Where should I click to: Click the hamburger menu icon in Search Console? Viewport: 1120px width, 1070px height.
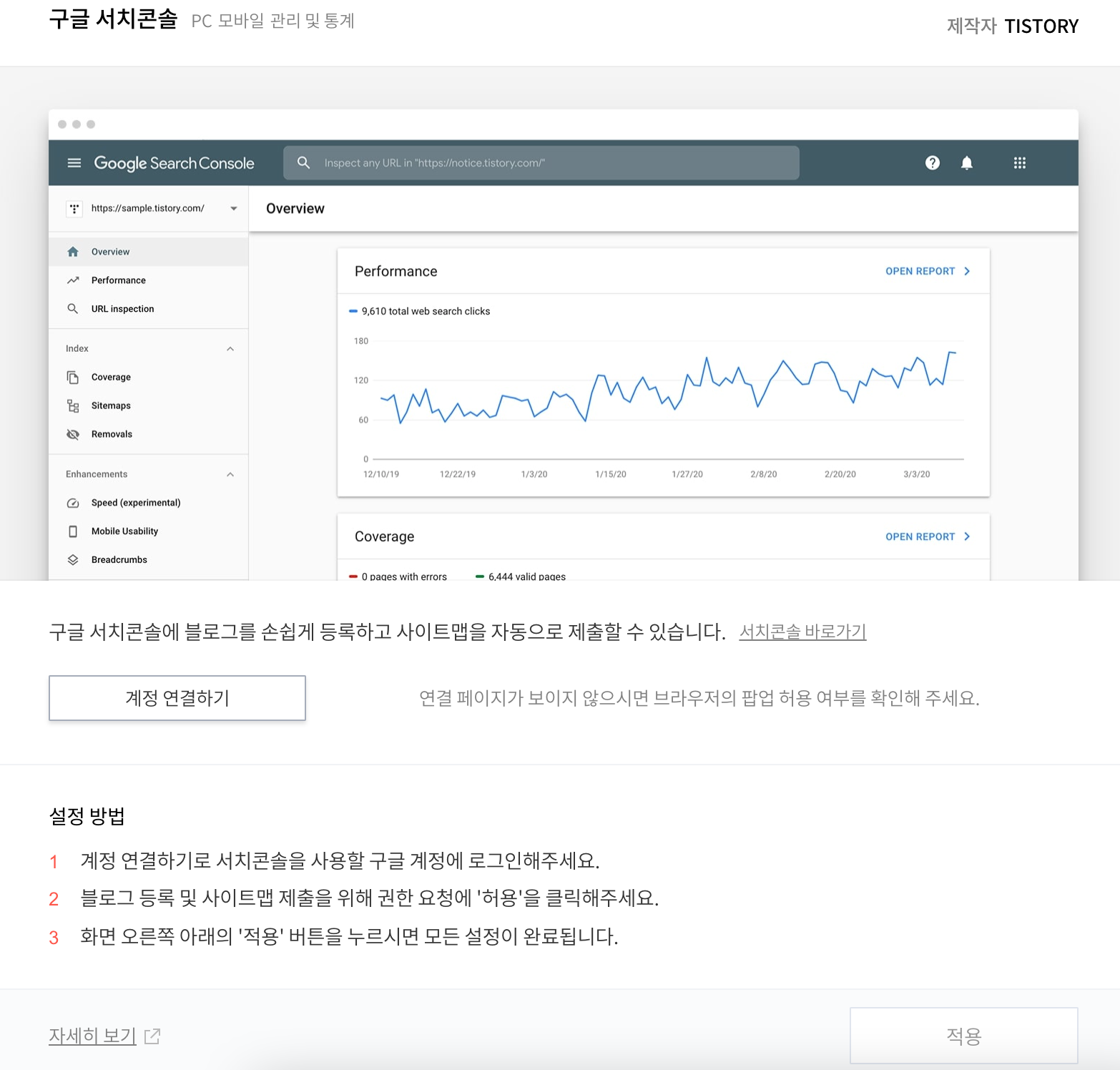74,163
